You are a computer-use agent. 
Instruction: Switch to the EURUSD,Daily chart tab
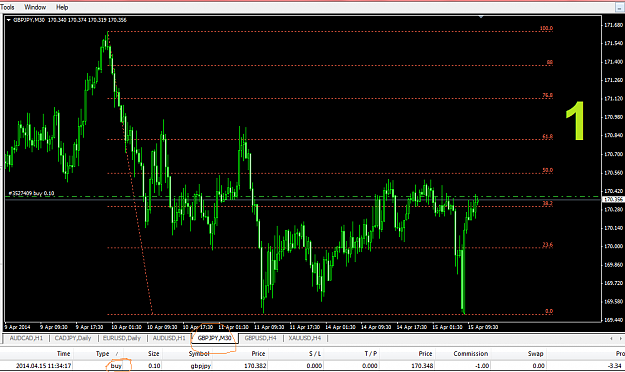click(x=122, y=338)
